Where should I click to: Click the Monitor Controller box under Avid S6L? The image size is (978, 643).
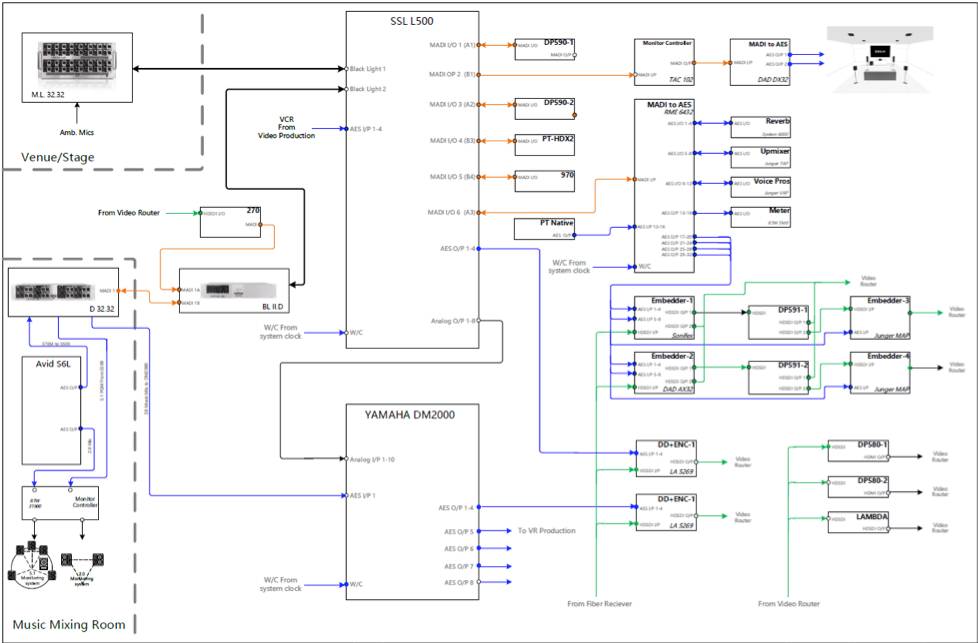tap(59, 503)
